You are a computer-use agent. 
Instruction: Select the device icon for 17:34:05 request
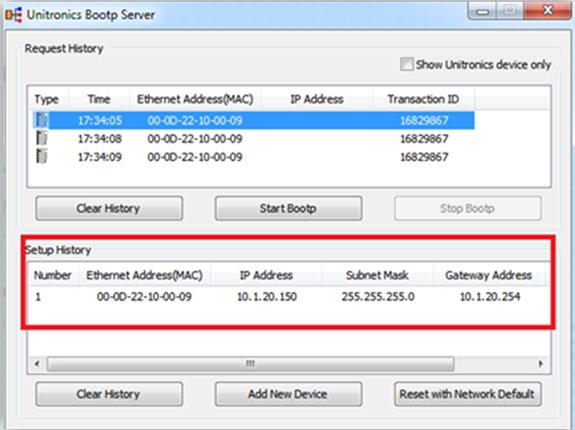42,120
